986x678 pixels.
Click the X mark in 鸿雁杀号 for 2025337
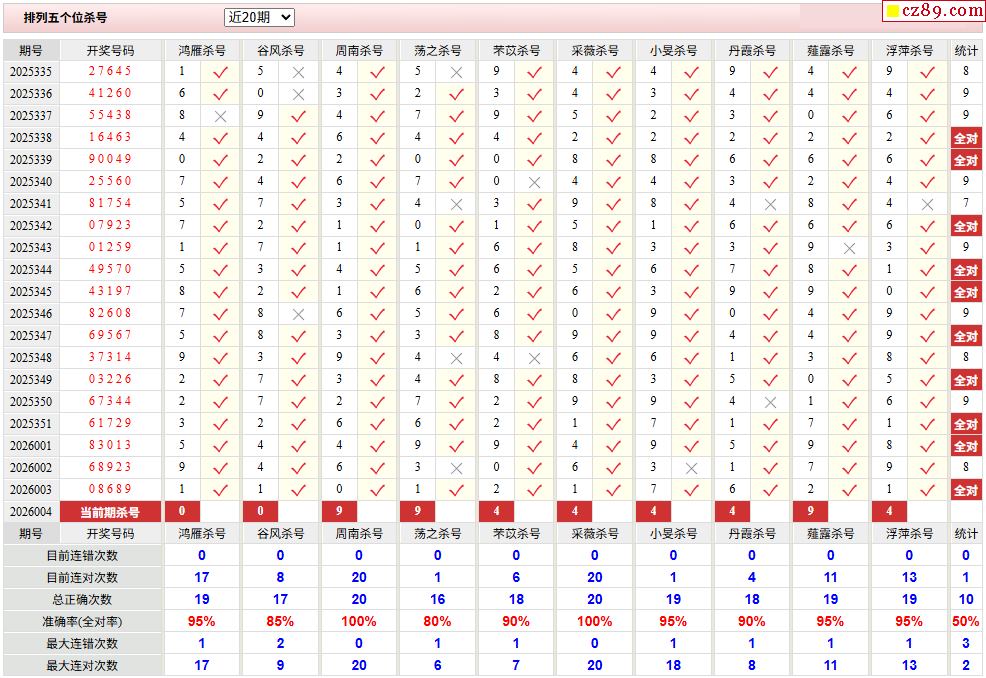(x=220, y=116)
